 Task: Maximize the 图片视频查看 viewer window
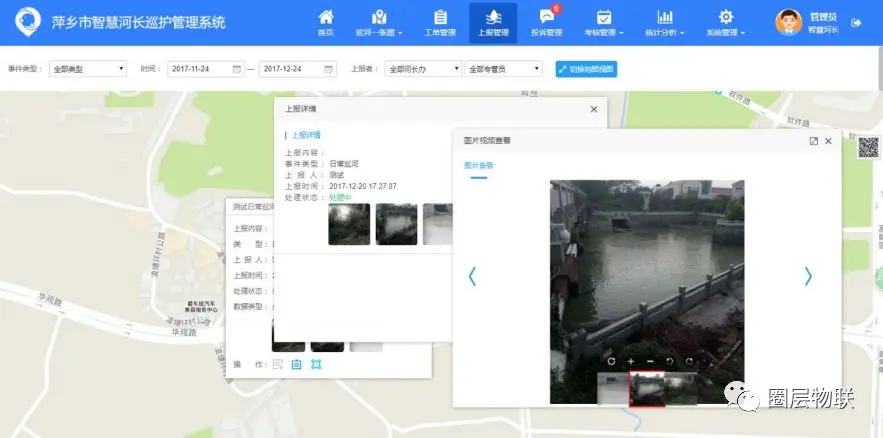tap(813, 141)
